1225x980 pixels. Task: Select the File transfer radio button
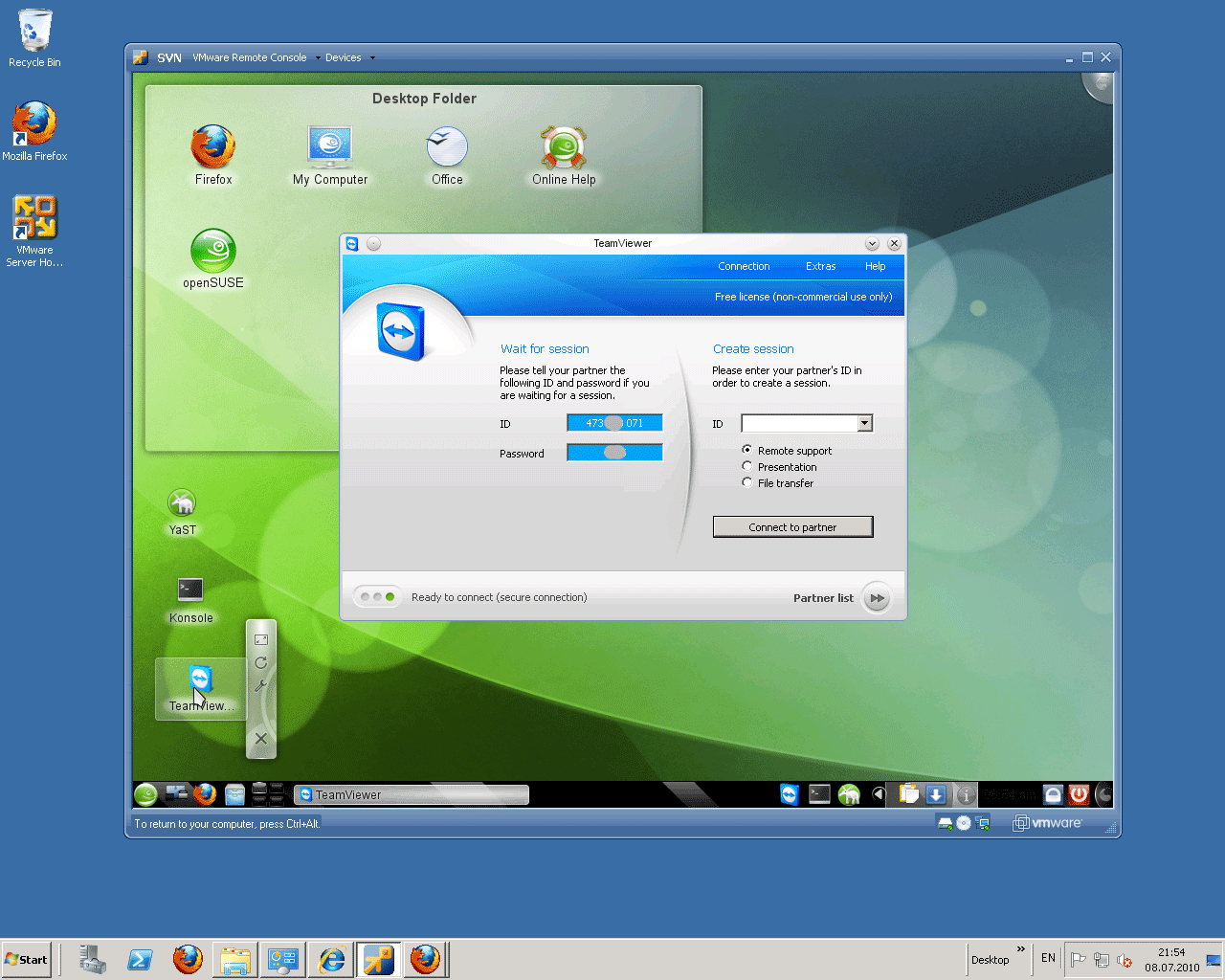[x=747, y=482]
